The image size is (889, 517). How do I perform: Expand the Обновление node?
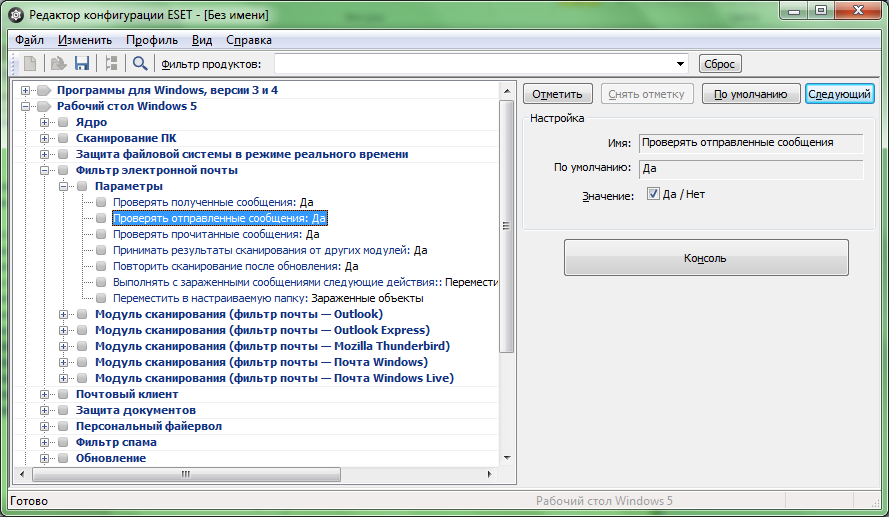click(44, 458)
